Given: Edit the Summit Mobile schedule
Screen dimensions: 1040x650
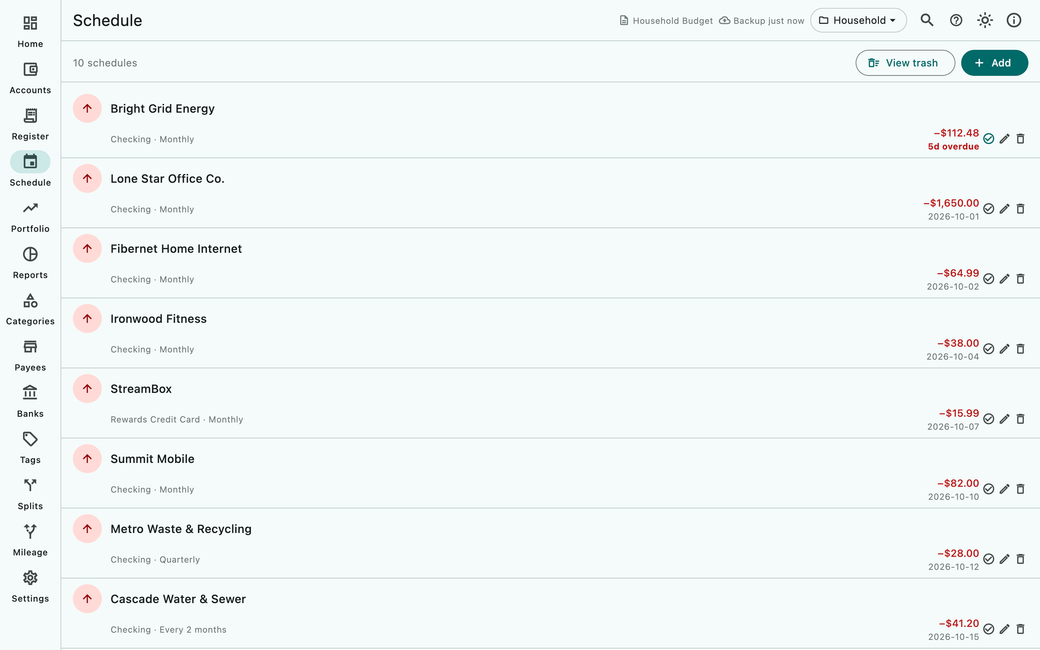Looking at the screenshot, I should [x=1004, y=489].
